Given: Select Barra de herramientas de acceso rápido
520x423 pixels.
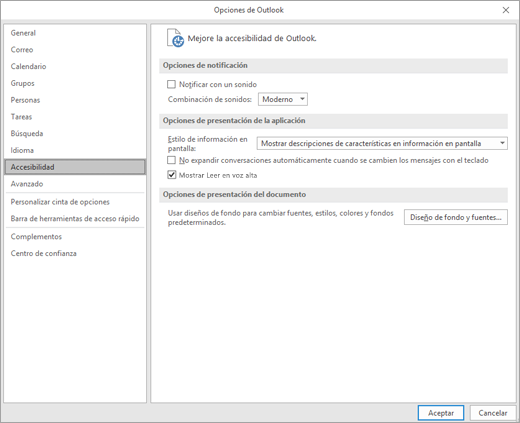Looking at the screenshot, I should click(x=75, y=219).
